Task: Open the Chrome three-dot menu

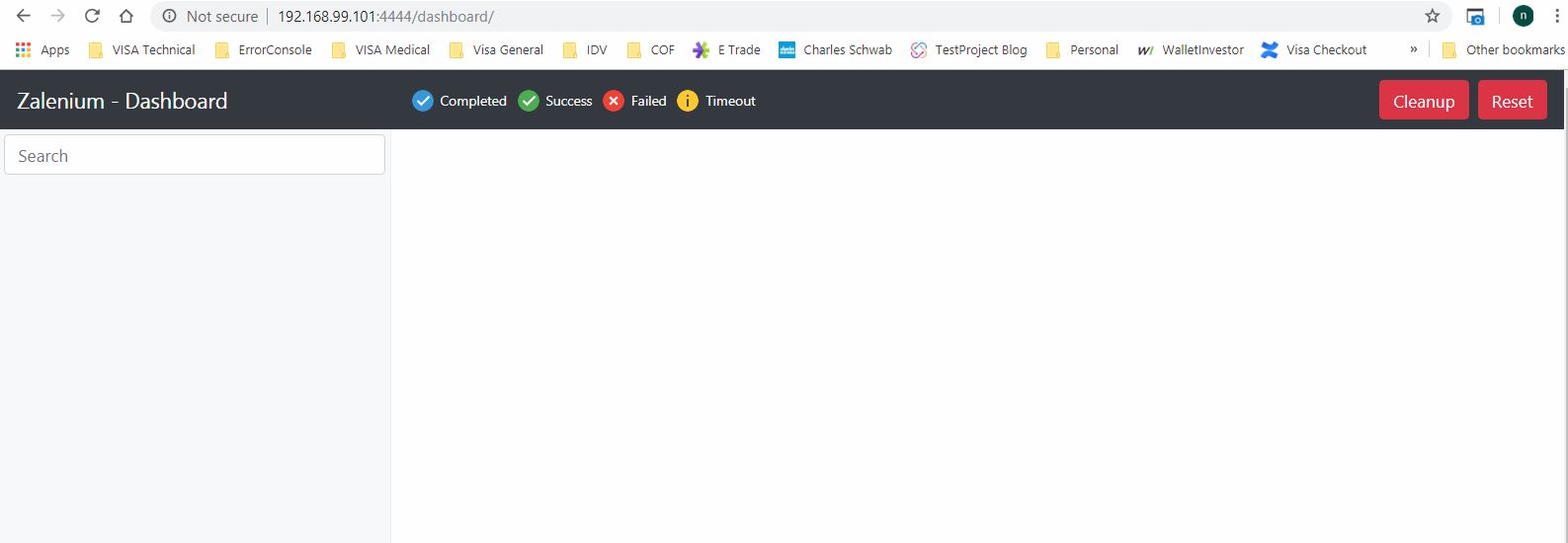Action: coord(1556,16)
